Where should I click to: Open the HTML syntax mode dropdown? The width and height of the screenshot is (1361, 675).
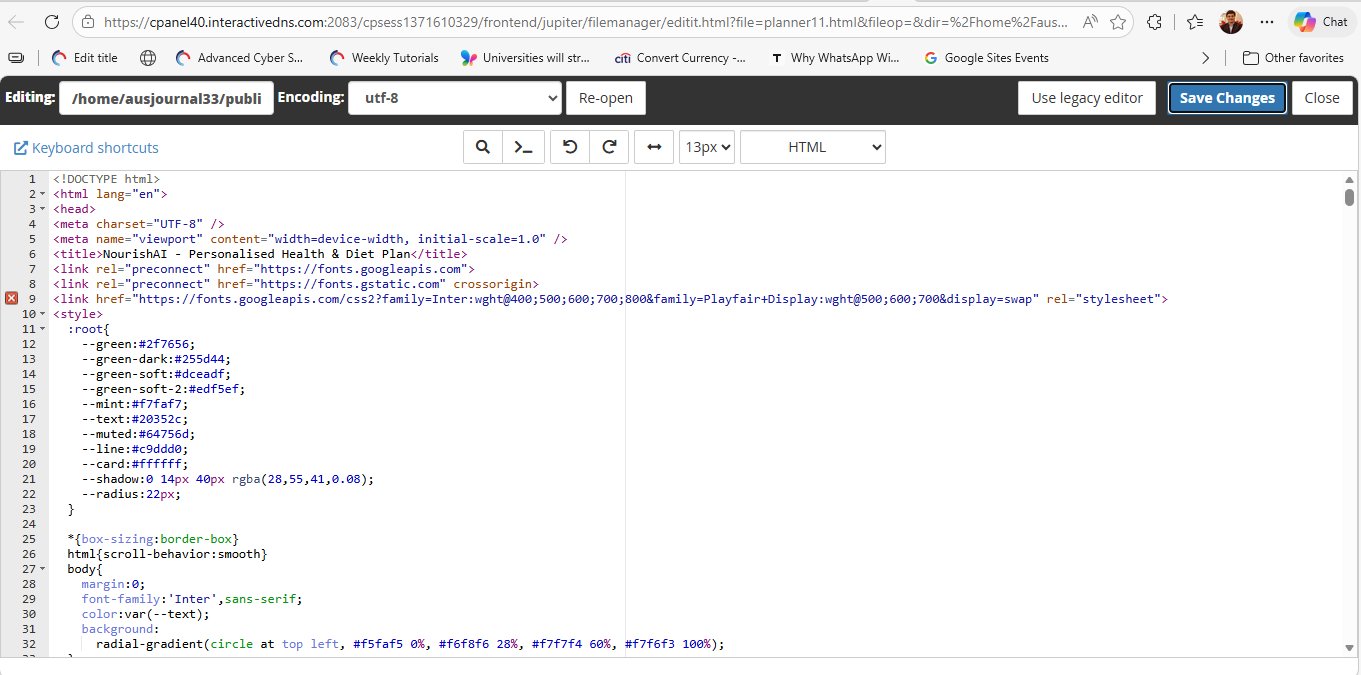812,146
